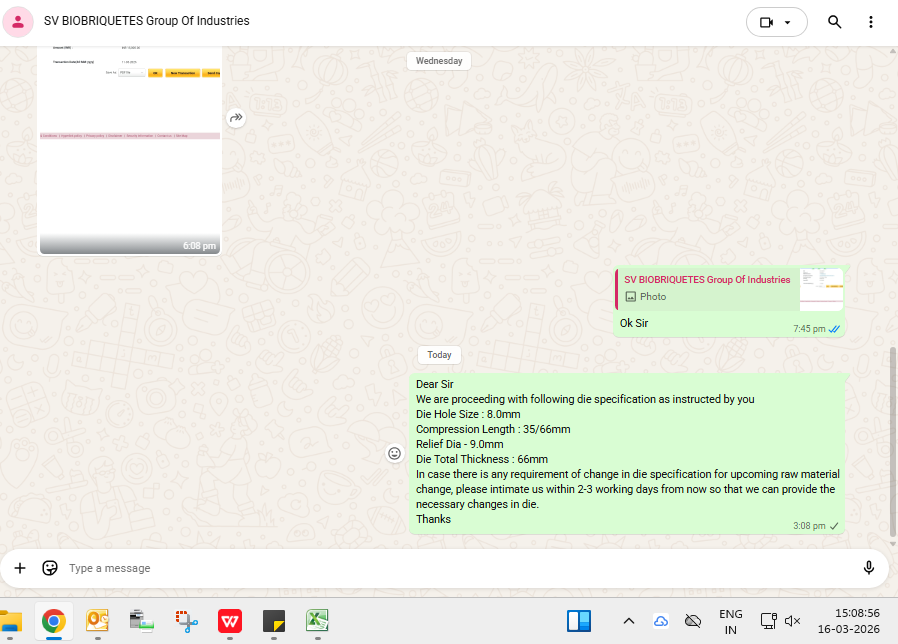The height and width of the screenshot is (644, 898).
Task: Open the ENG IN language switcher
Action: point(730,621)
